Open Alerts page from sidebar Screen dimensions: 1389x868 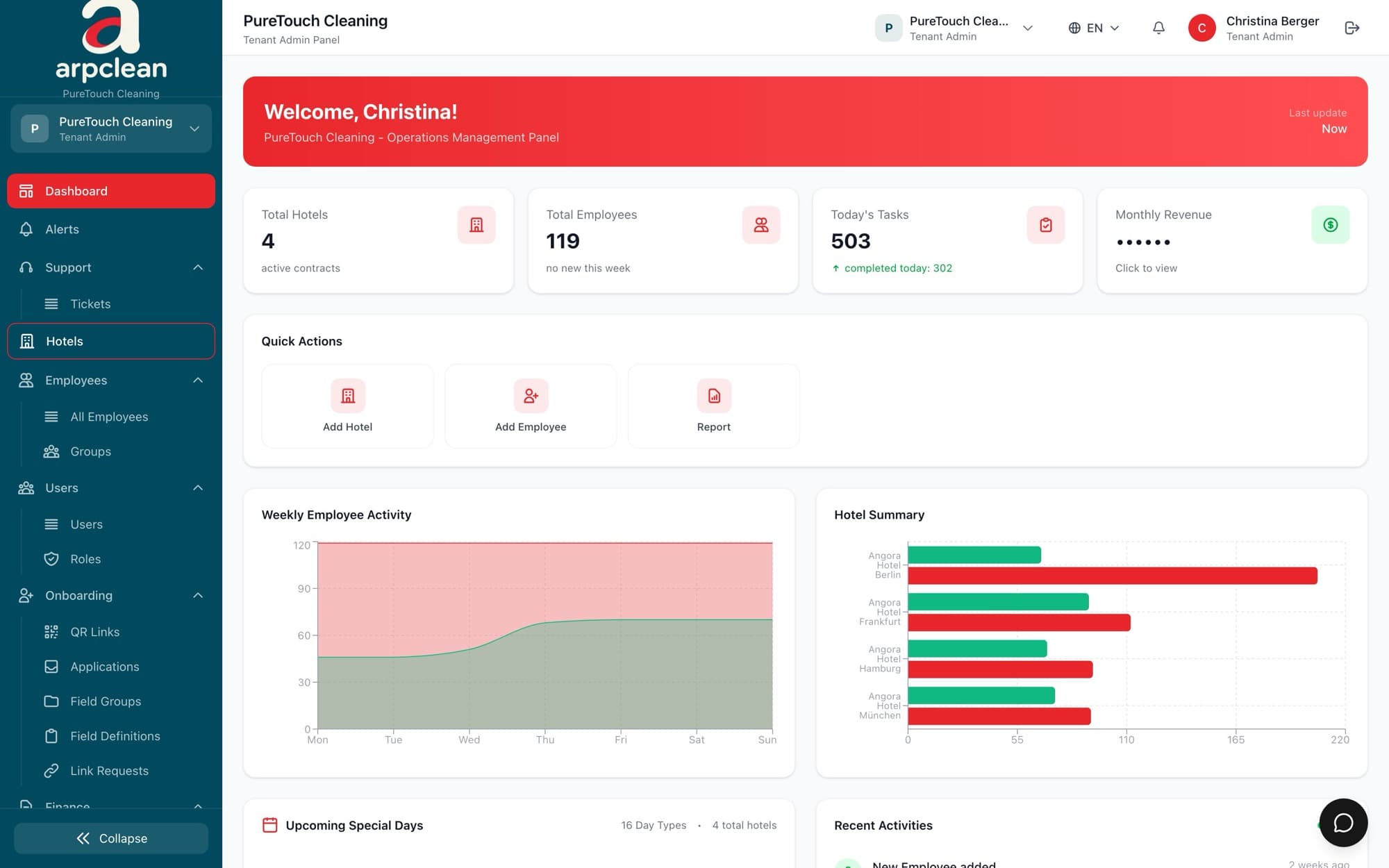[x=111, y=229]
